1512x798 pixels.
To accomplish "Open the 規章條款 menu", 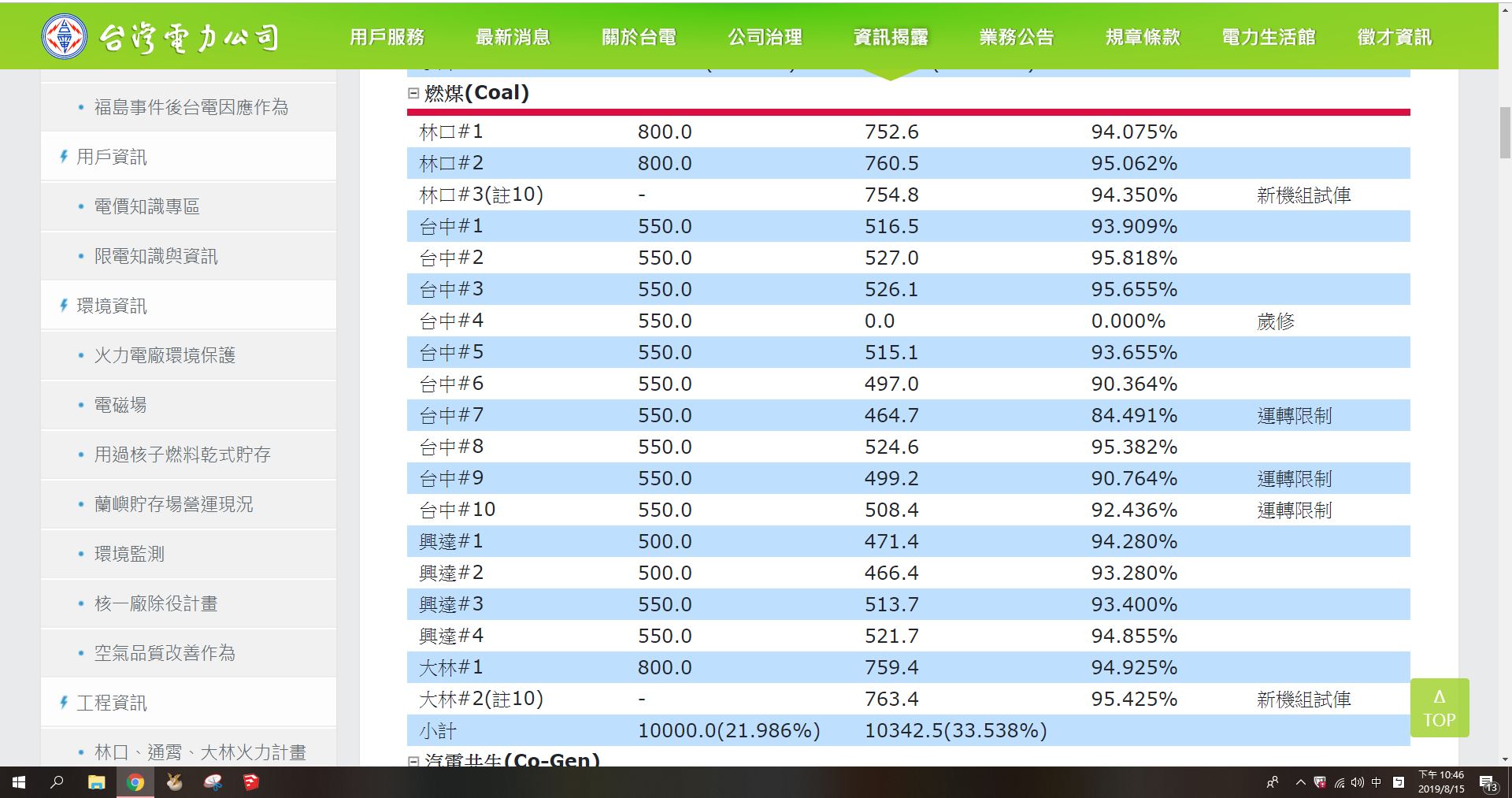I will 1143,37.
